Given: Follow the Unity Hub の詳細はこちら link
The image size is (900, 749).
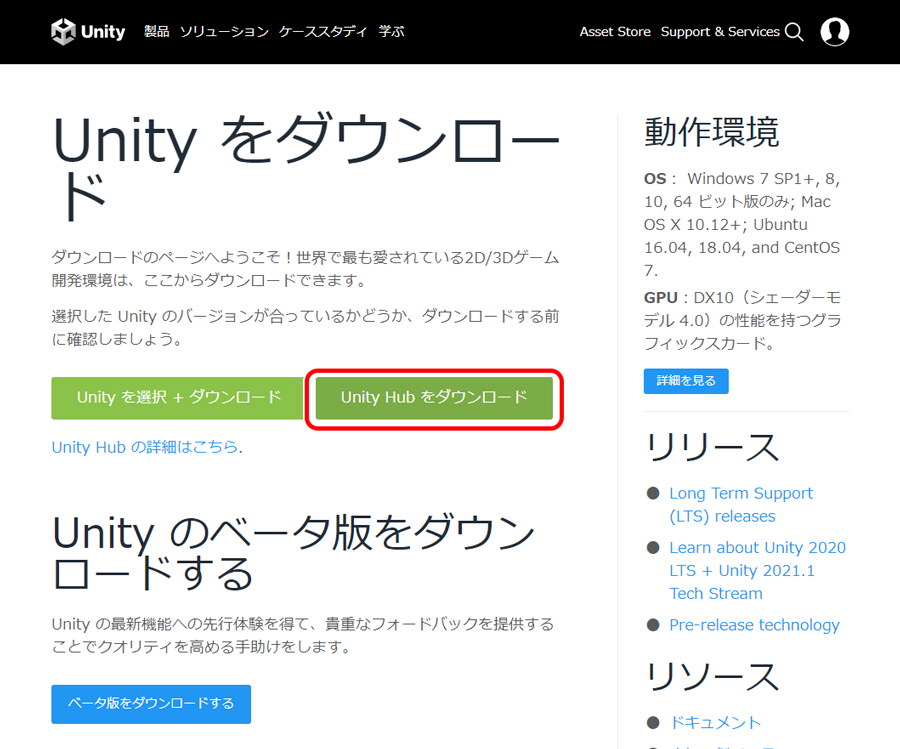Looking at the screenshot, I should point(147,447).
